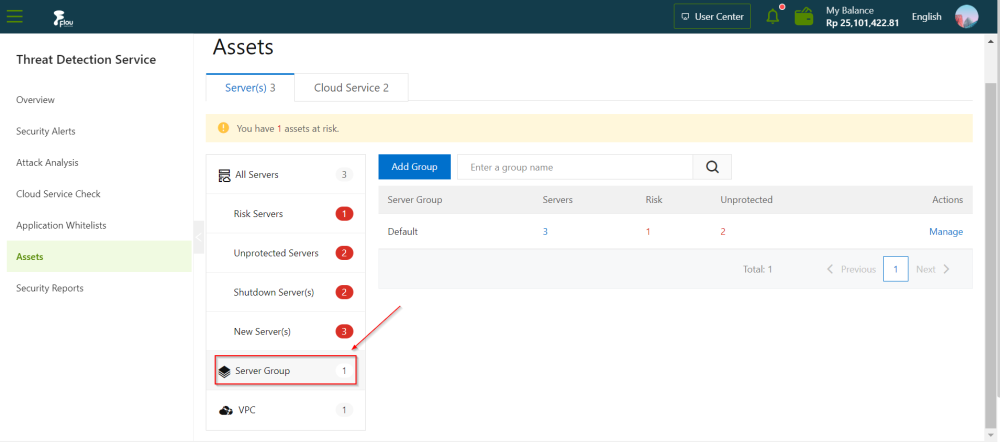Click the Risk column header
This screenshot has height=442, width=1000.
click(x=654, y=200)
